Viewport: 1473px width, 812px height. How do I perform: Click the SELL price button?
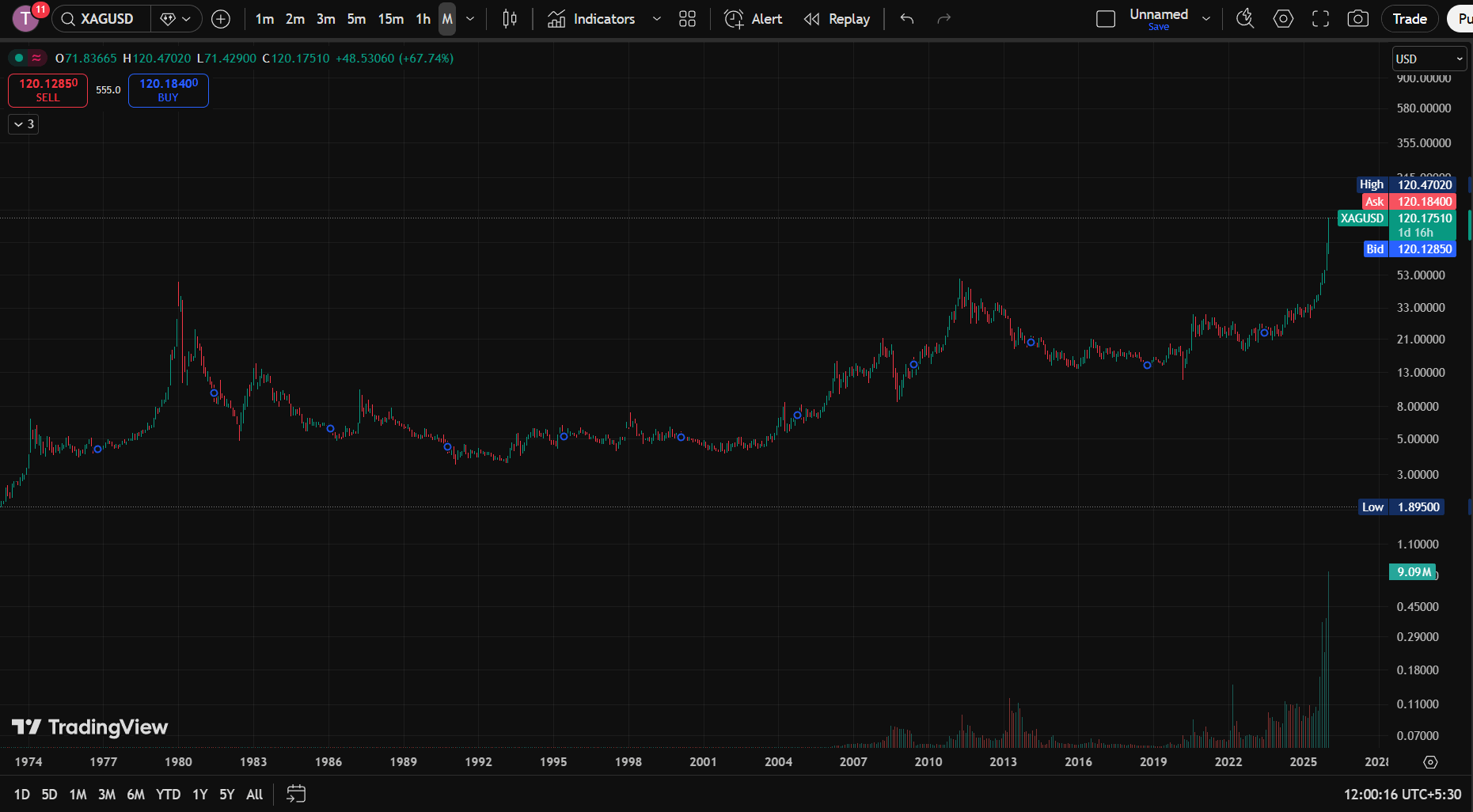pos(47,90)
